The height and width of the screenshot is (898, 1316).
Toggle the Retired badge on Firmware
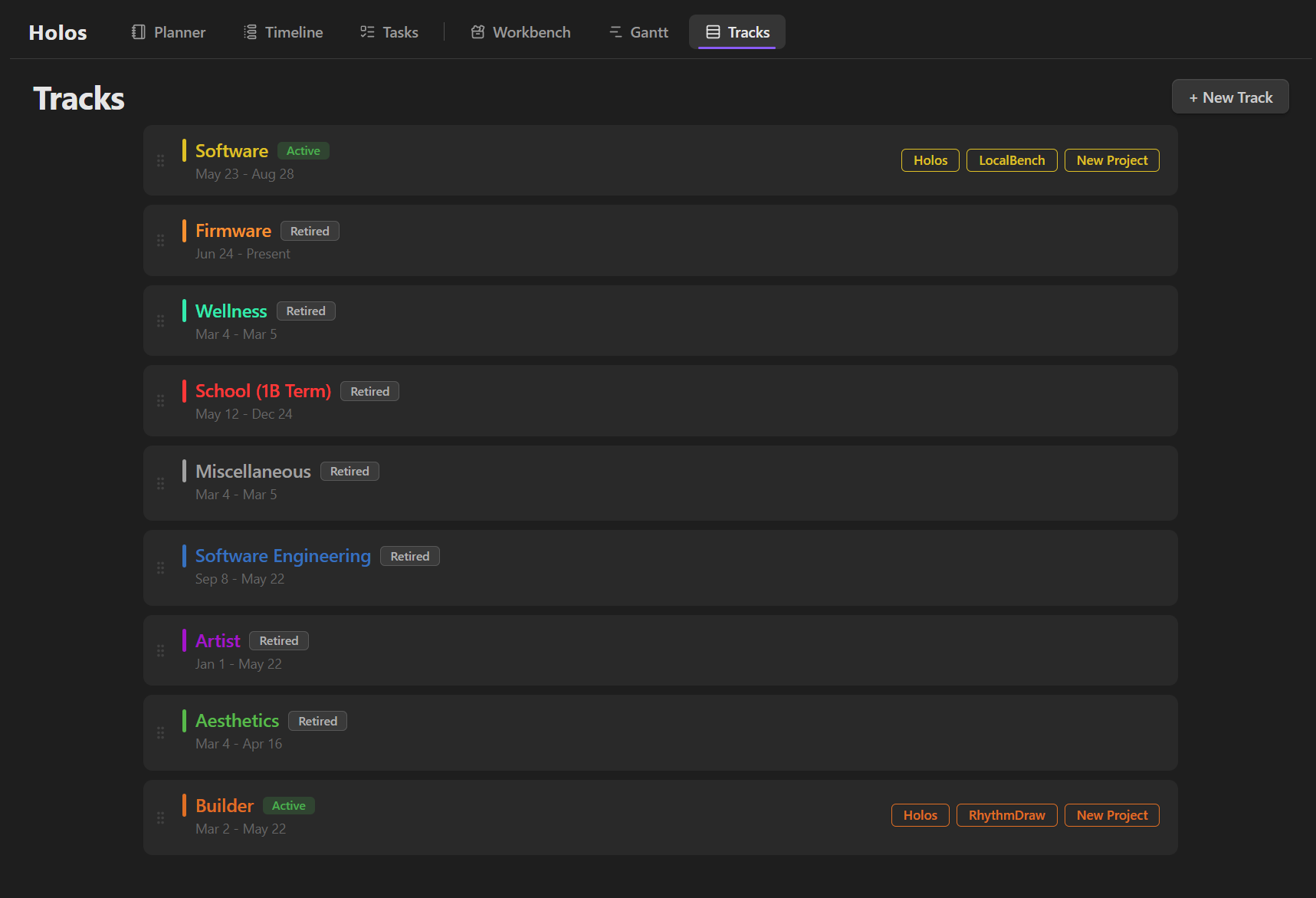point(310,231)
